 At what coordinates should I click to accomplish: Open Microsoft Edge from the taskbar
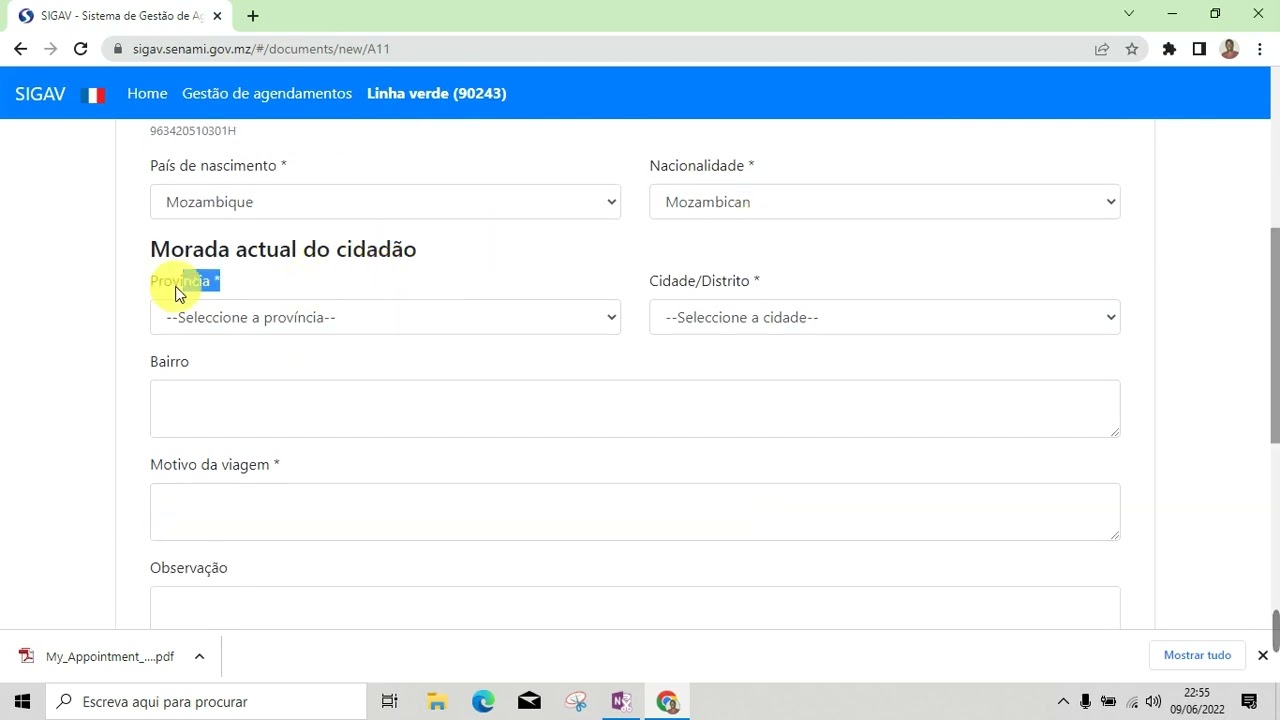coord(483,701)
